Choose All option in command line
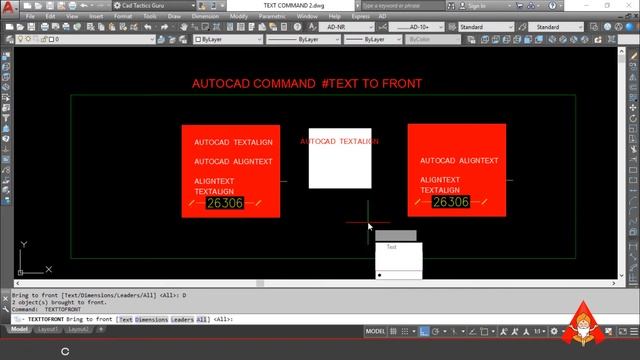640x360 pixels. 202,319
